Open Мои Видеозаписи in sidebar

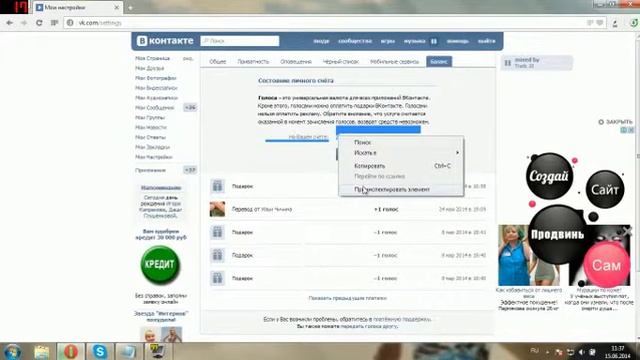[x=156, y=88]
